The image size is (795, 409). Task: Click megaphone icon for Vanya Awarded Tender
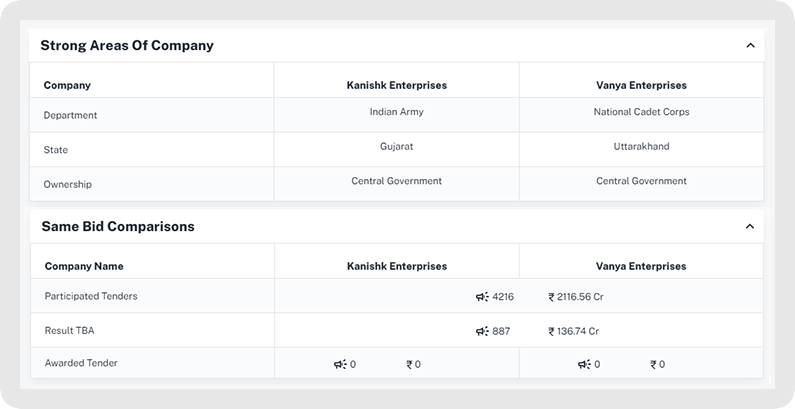coord(584,365)
